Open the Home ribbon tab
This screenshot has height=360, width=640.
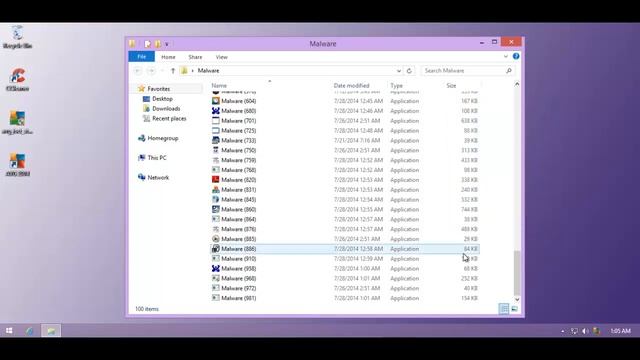click(168, 57)
